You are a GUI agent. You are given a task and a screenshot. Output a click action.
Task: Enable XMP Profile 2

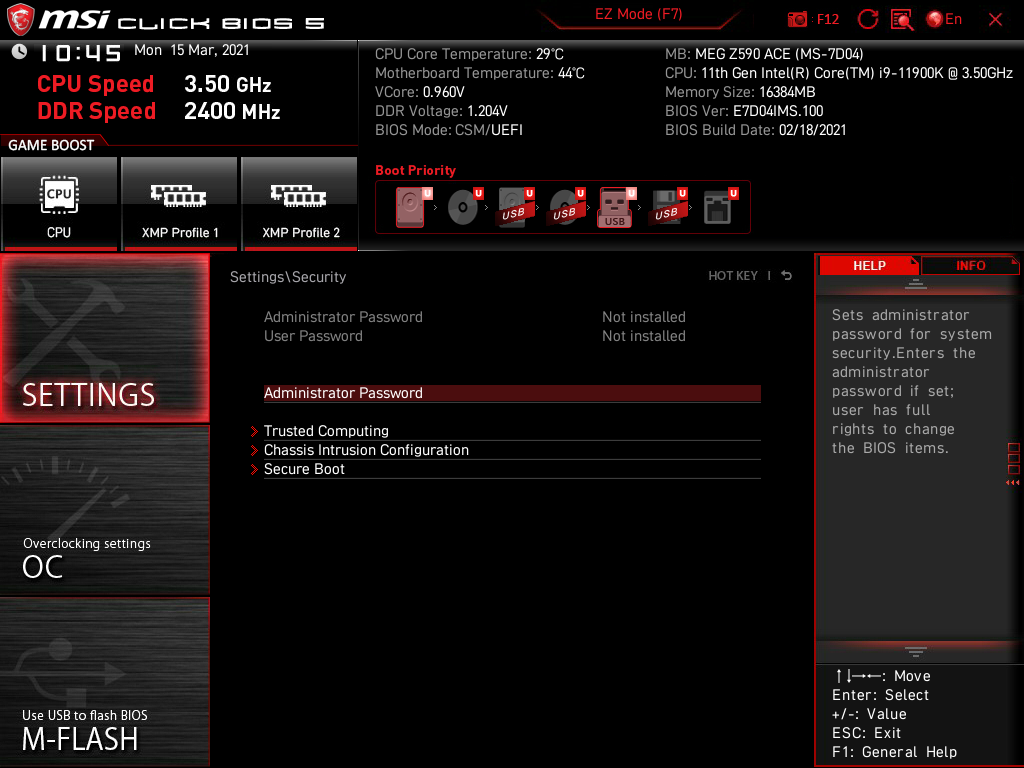[x=300, y=204]
